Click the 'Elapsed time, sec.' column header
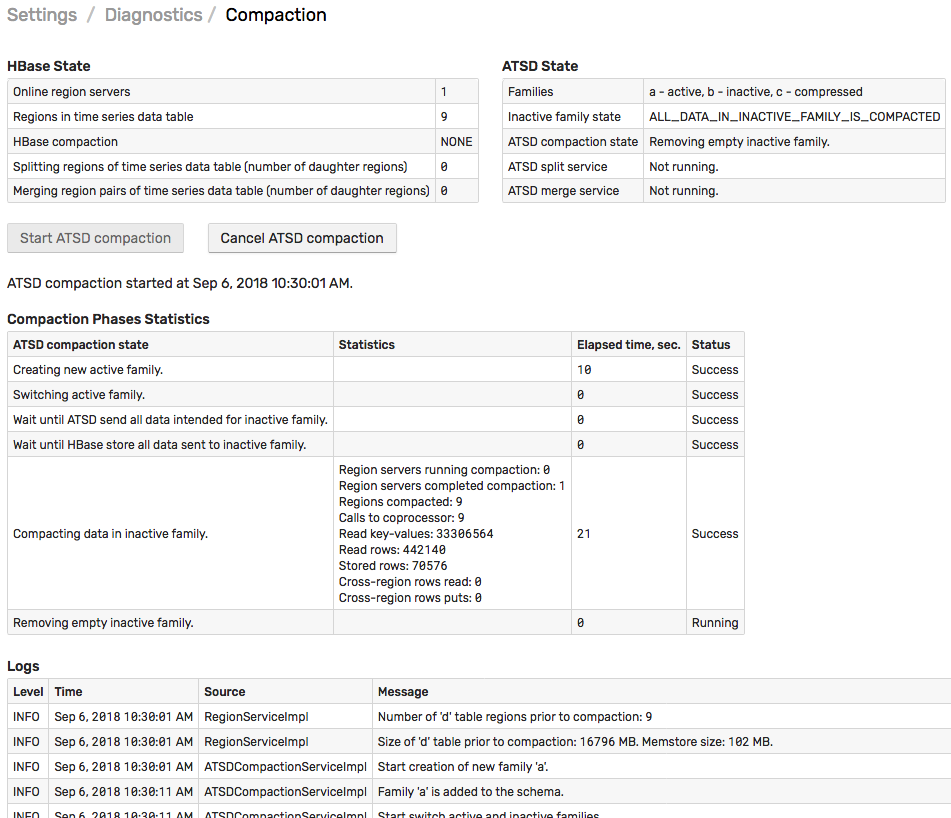Viewport: 951px width, 818px height. click(x=628, y=344)
